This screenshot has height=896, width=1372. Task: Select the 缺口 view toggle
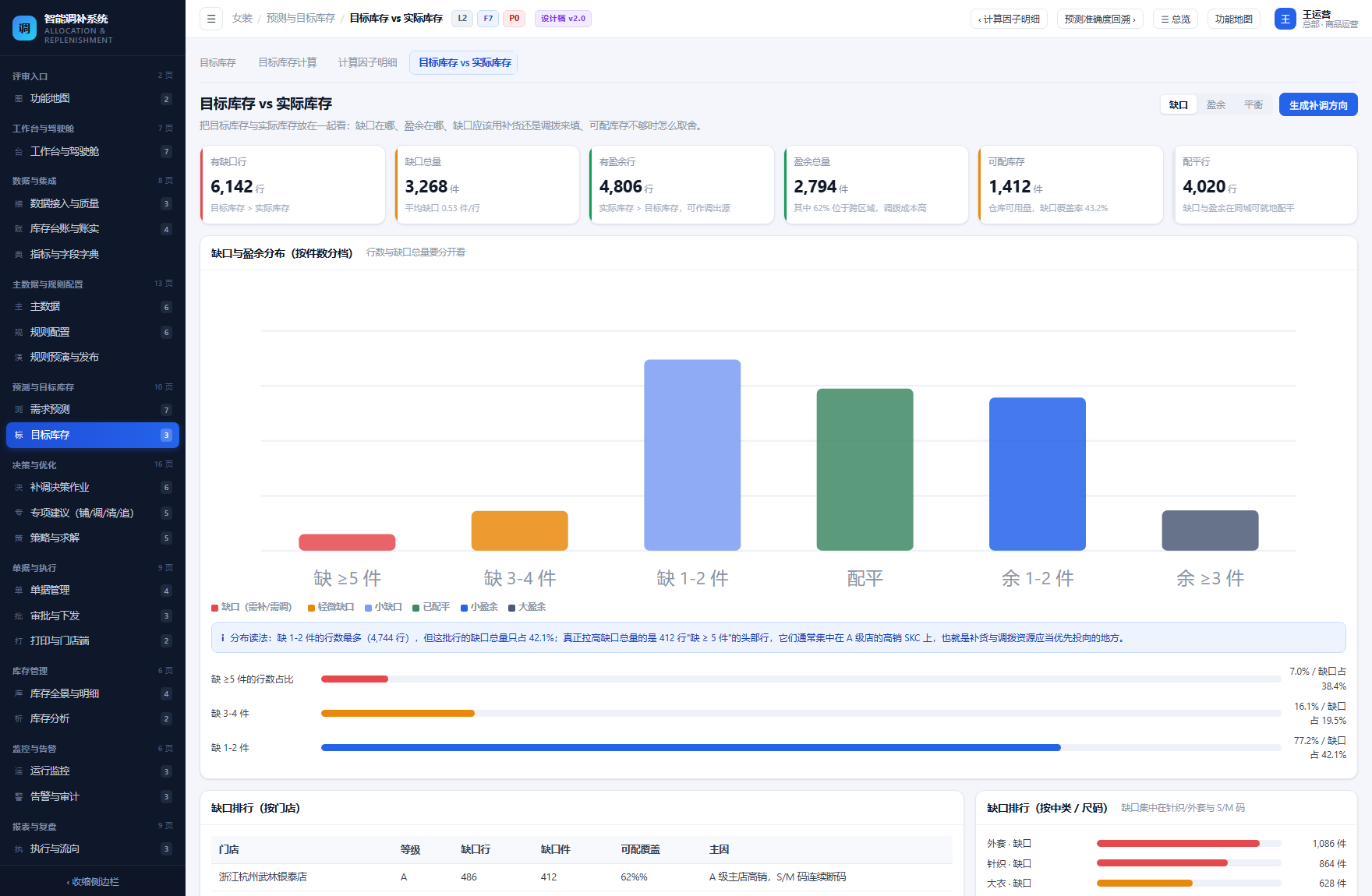point(1178,104)
